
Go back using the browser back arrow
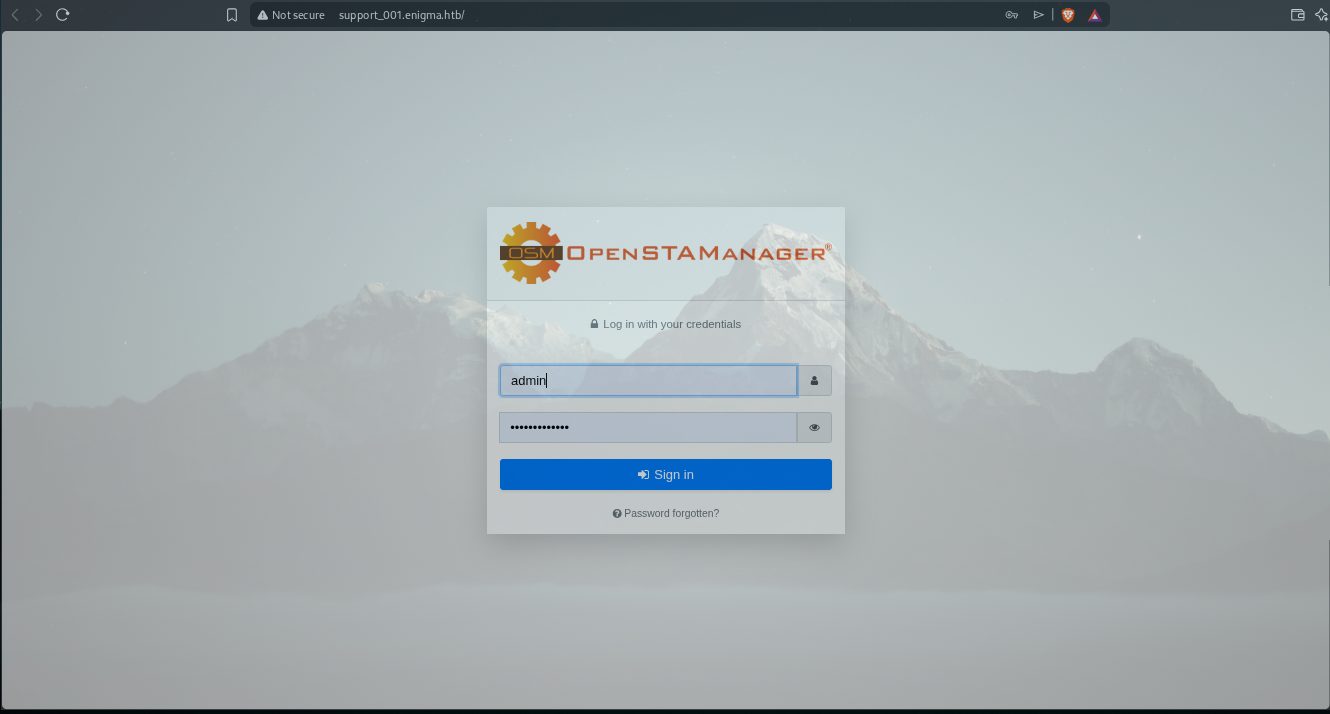(15, 15)
